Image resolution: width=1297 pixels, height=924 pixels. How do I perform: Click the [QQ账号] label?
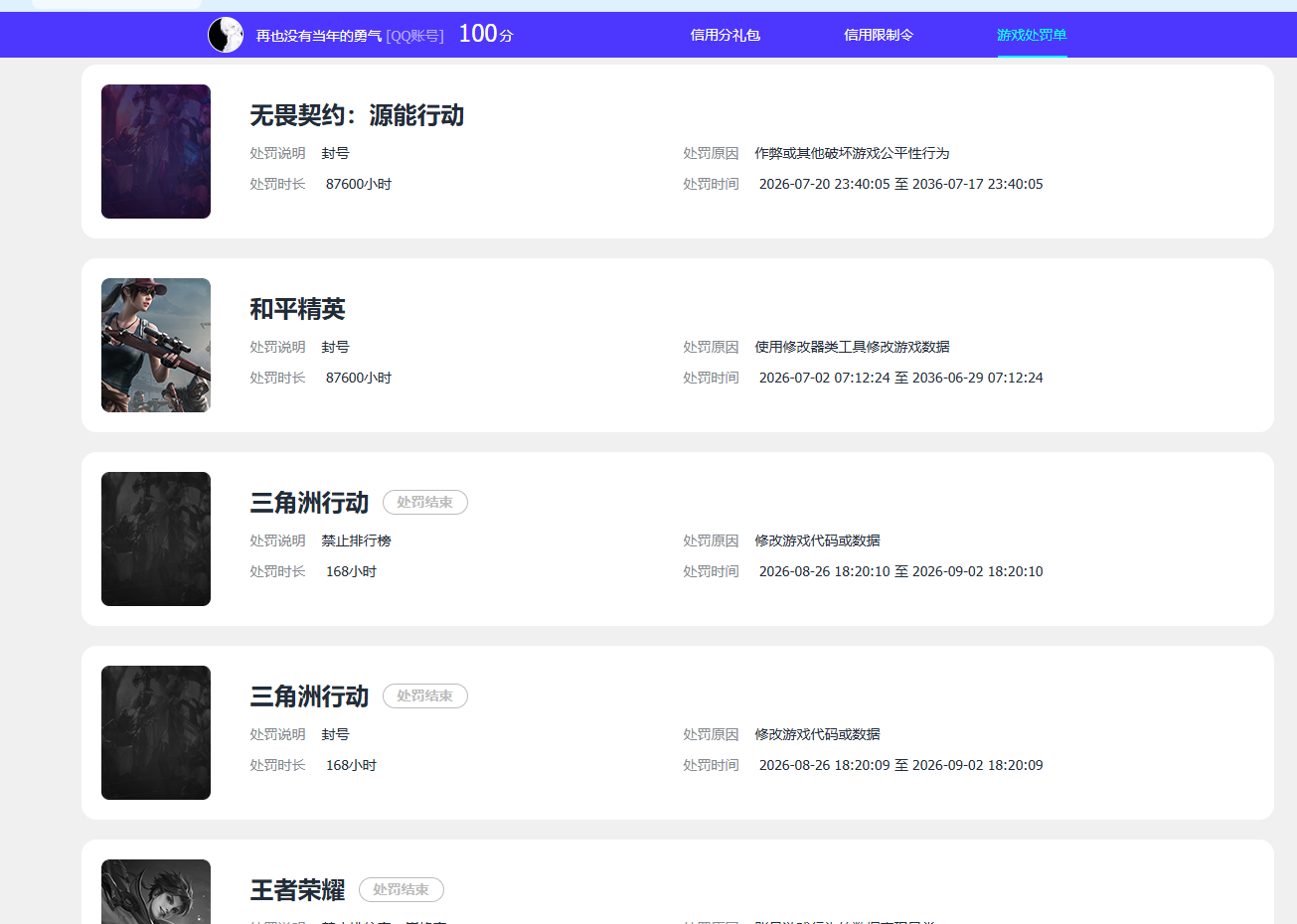[415, 36]
